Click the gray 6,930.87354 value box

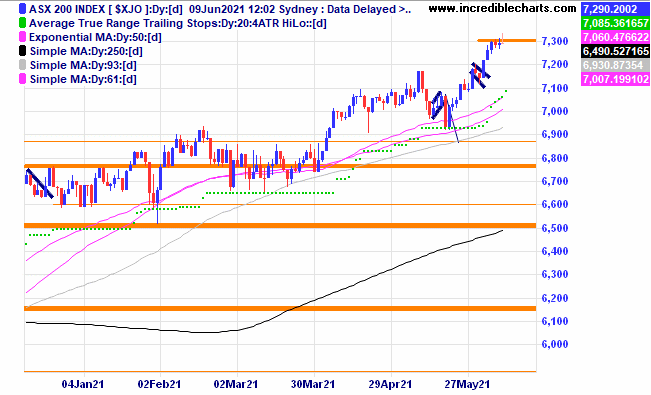(x=615, y=65)
